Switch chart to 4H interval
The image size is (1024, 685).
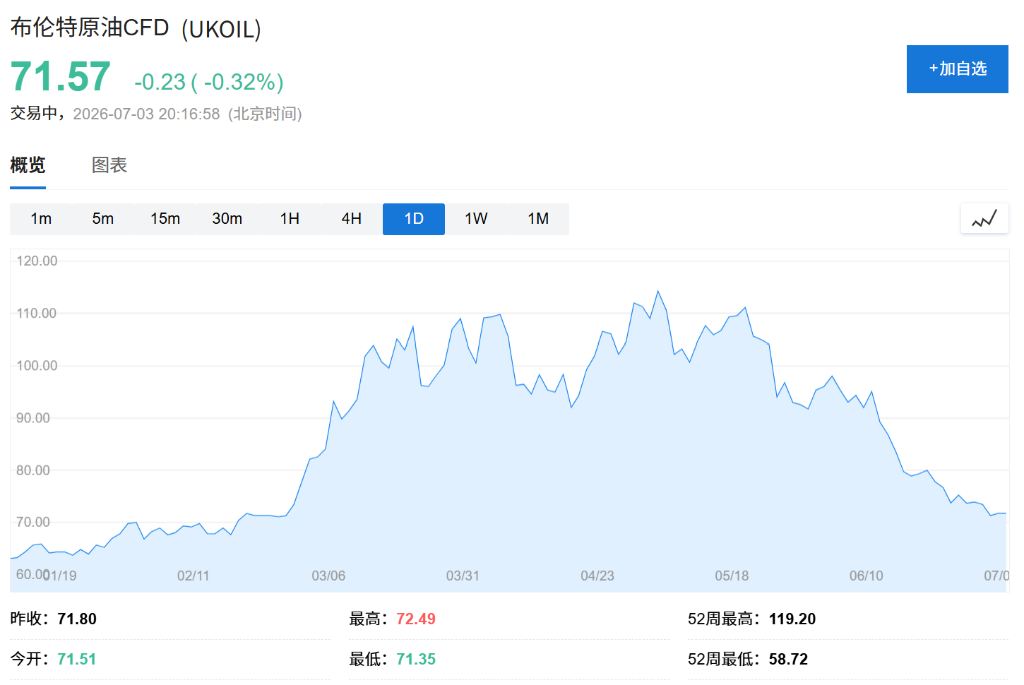coord(351,219)
